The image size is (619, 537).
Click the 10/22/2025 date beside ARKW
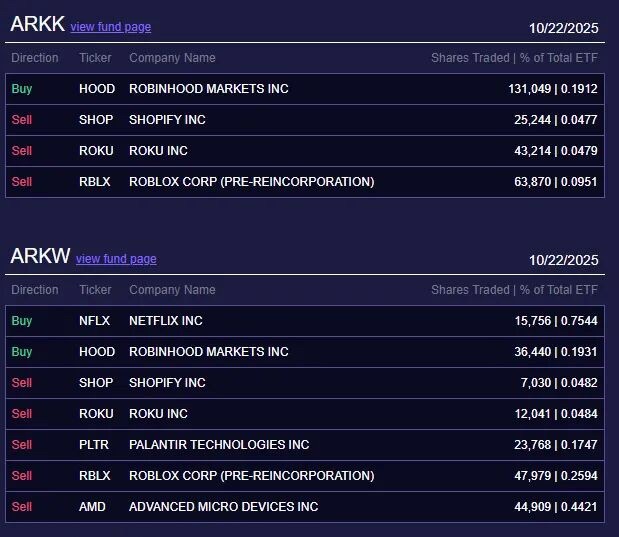click(x=563, y=260)
